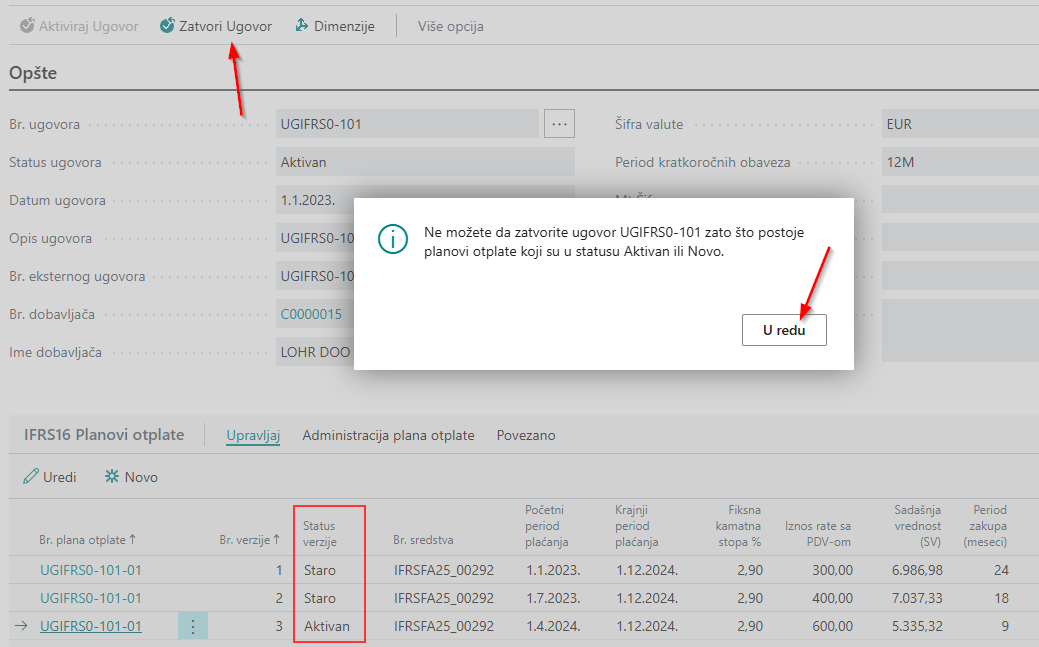Sort by Br. verzije column header
Image resolution: width=1039 pixels, height=647 pixels.
(x=249, y=540)
